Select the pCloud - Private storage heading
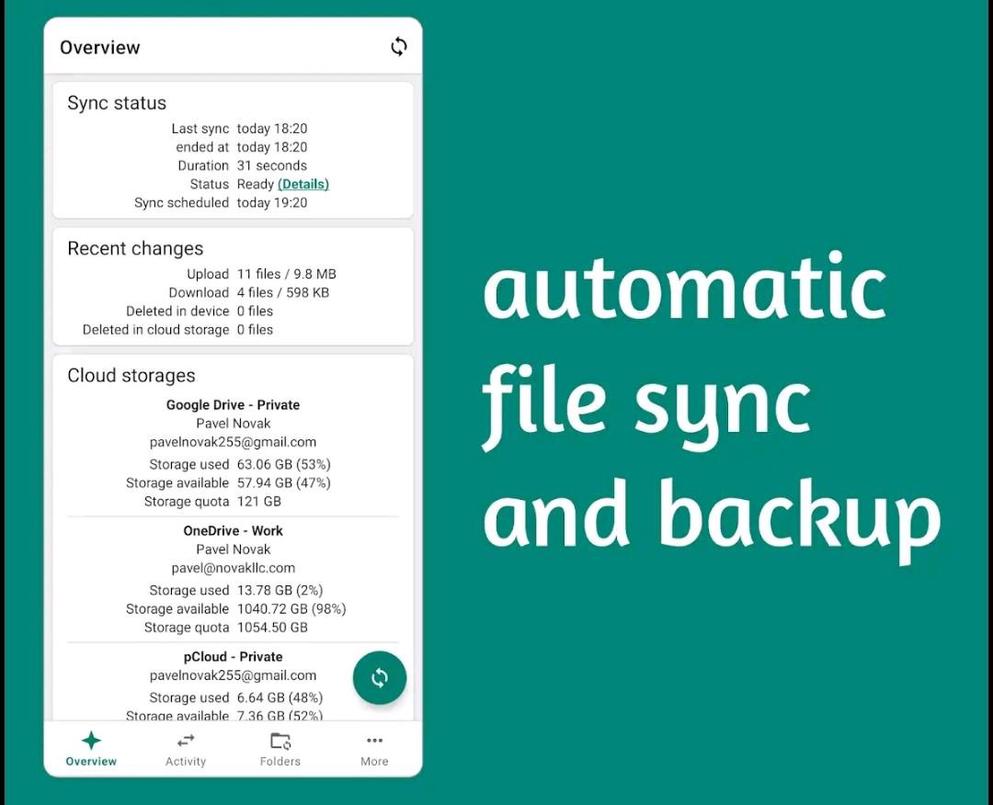Screen dimensions: 993x805 coord(233,657)
